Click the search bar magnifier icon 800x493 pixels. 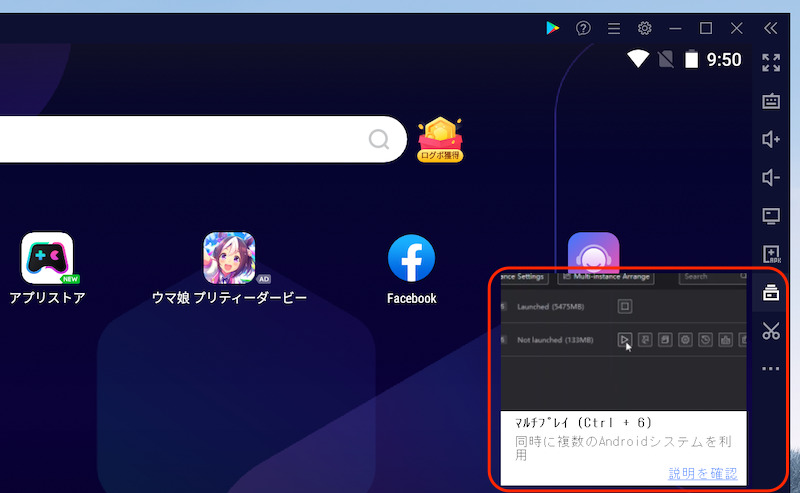coord(379,139)
